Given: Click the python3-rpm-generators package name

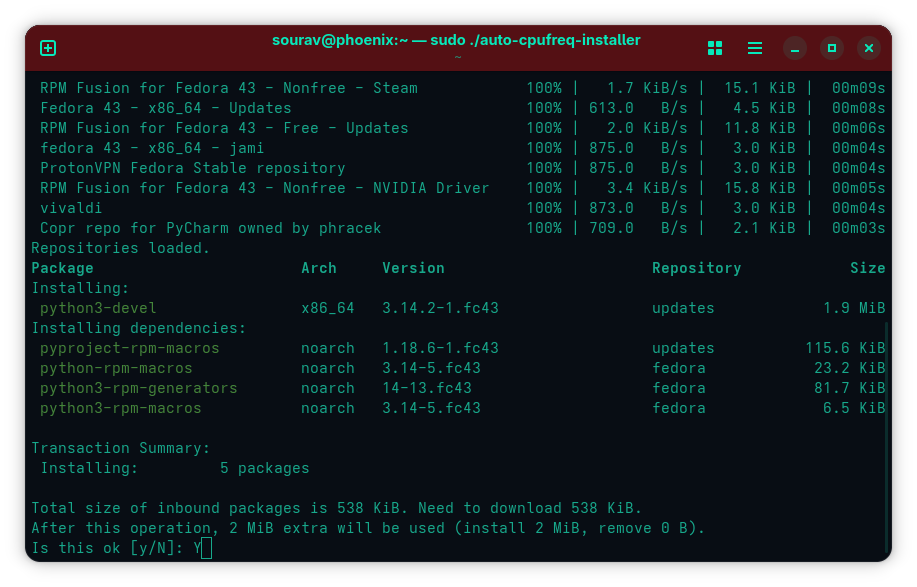Looking at the screenshot, I should point(138,388).
